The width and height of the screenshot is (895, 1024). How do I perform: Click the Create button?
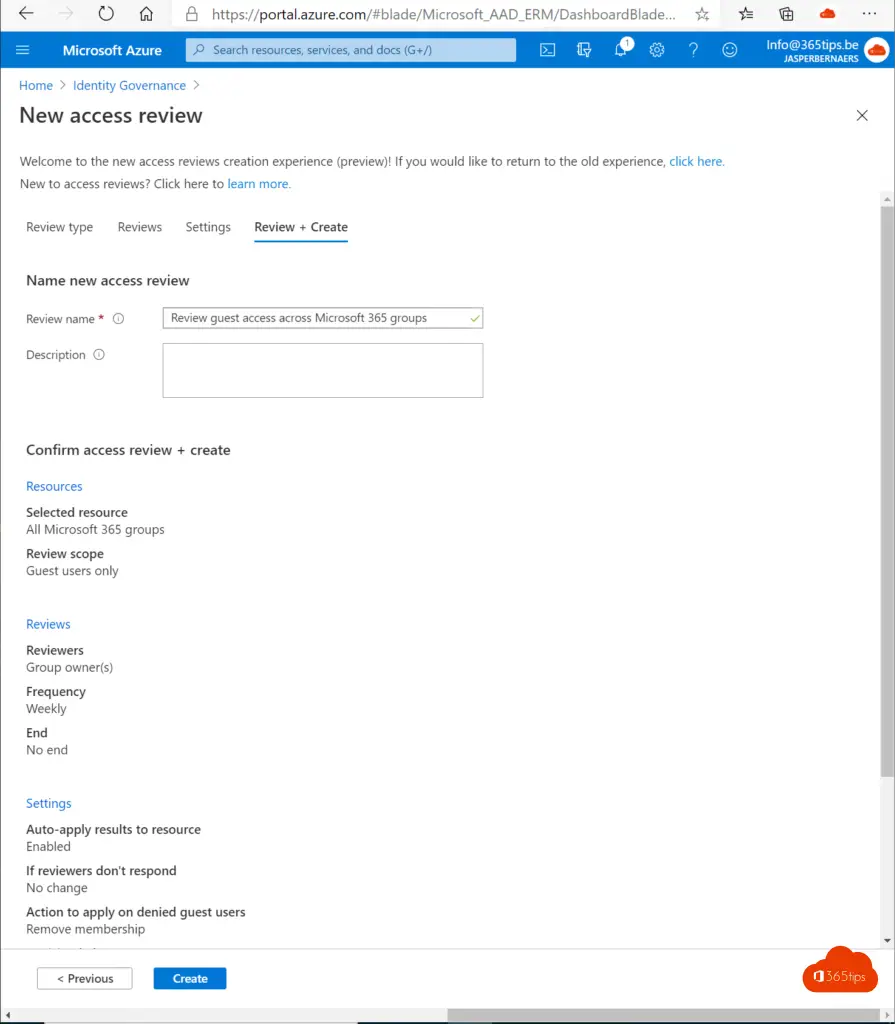click(190, 978)
